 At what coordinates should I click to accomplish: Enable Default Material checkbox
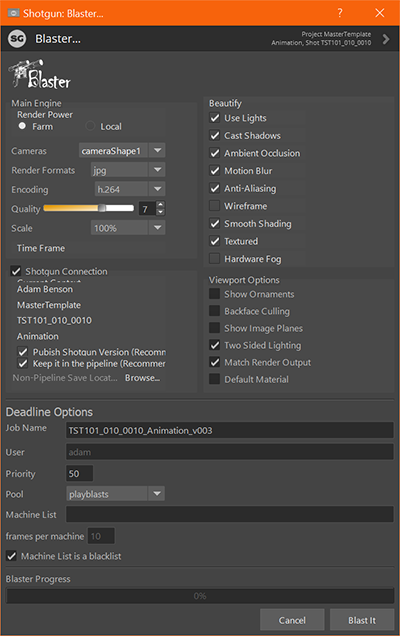[x=215, y=379]
